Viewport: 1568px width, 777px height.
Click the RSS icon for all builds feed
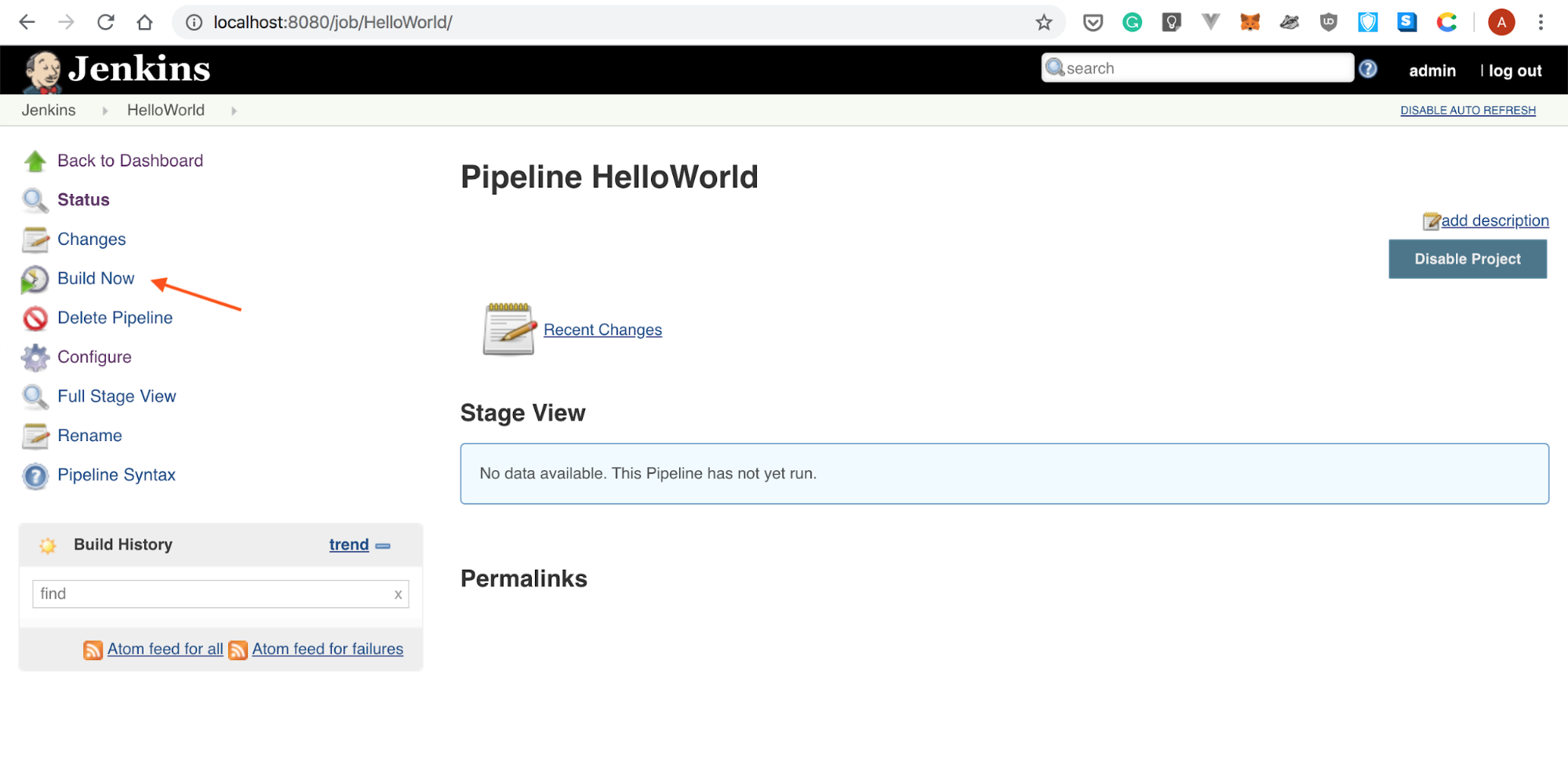(x=93, y=651)
